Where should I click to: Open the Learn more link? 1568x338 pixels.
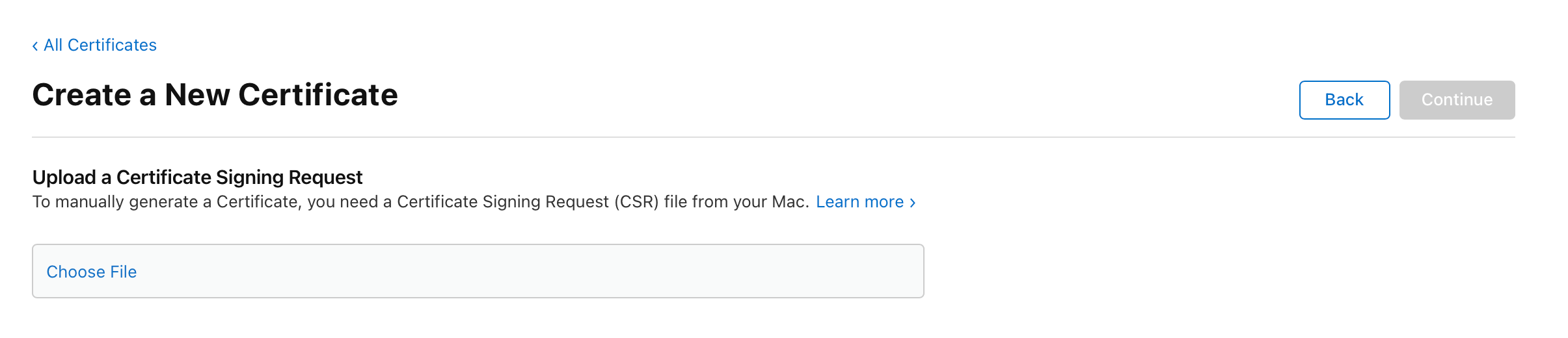click(859, 202)
